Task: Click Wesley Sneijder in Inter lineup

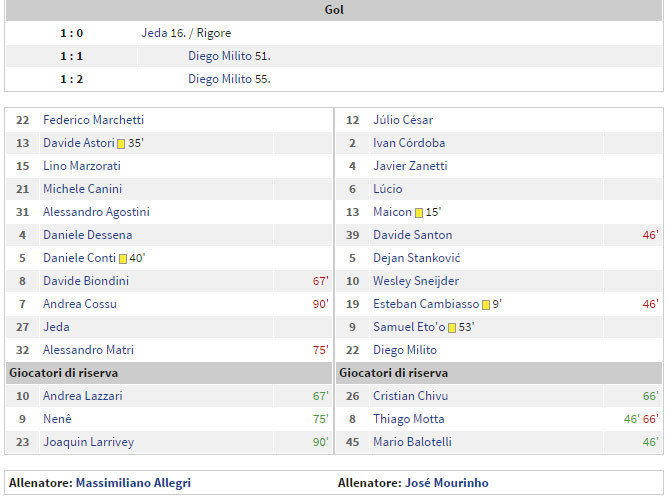Action: pos(416,281)
